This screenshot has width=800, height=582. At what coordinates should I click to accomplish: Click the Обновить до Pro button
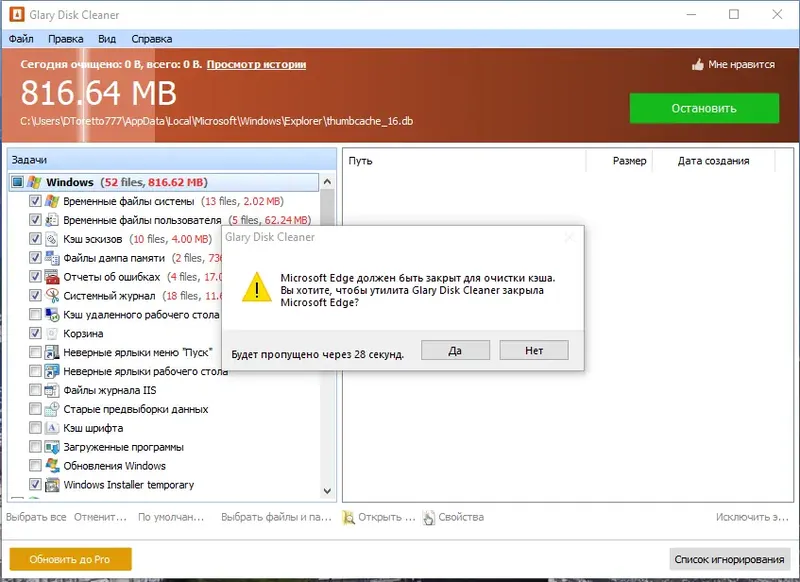(70, 560)
